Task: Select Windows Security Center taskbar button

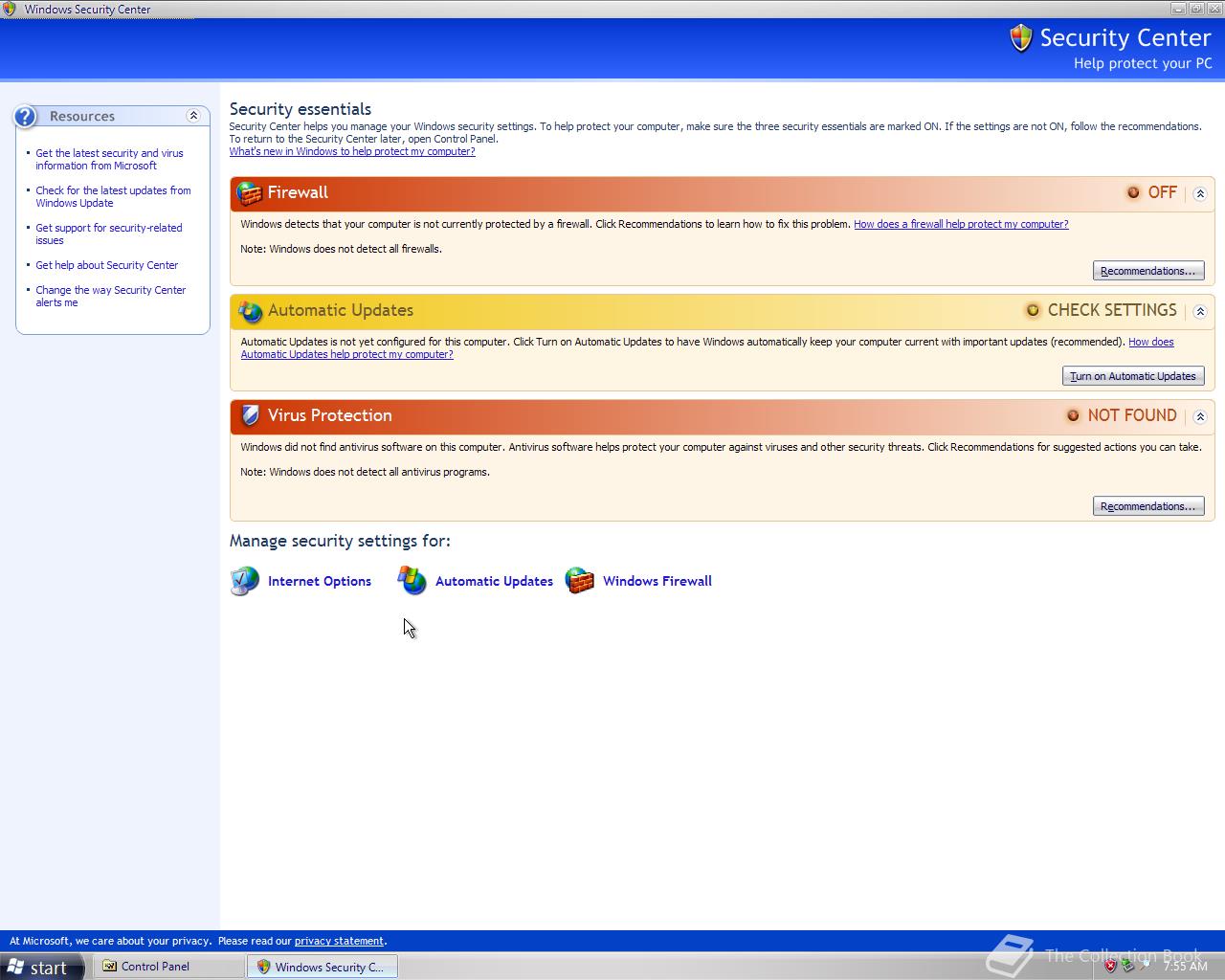Action: click(323, 967)
